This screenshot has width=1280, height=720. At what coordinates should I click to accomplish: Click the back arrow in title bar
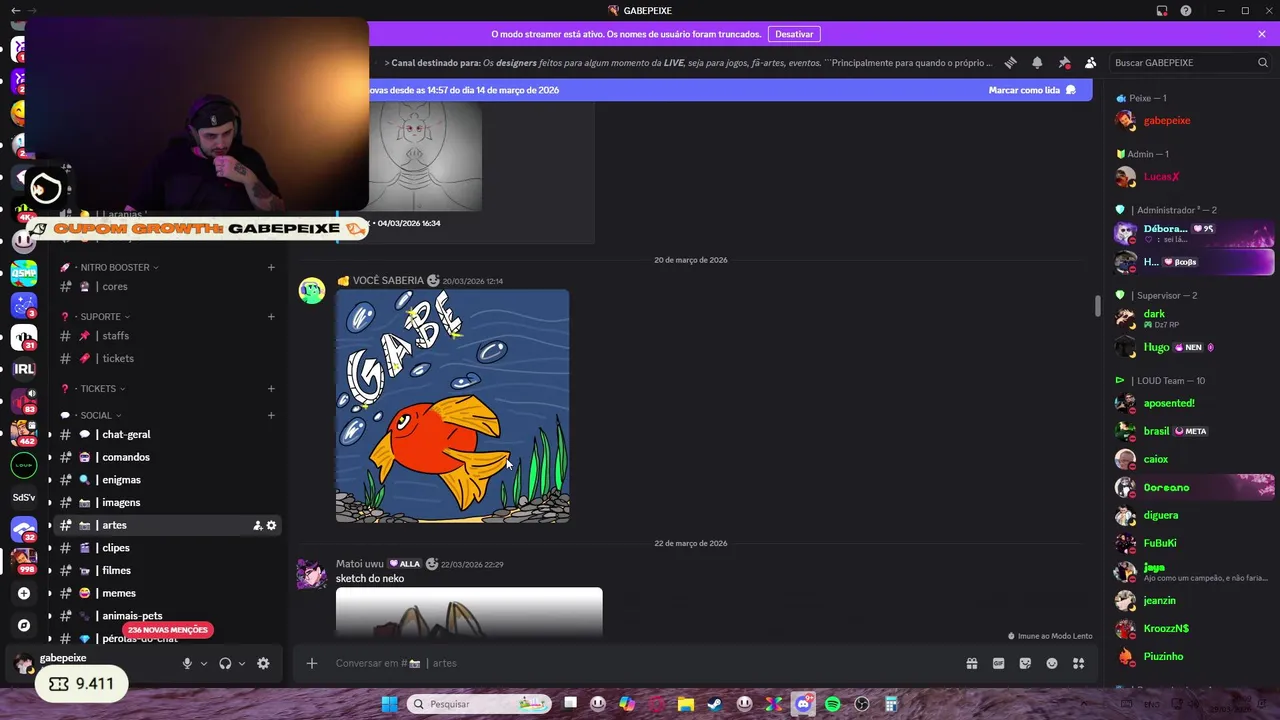click(x=15, y=10)
